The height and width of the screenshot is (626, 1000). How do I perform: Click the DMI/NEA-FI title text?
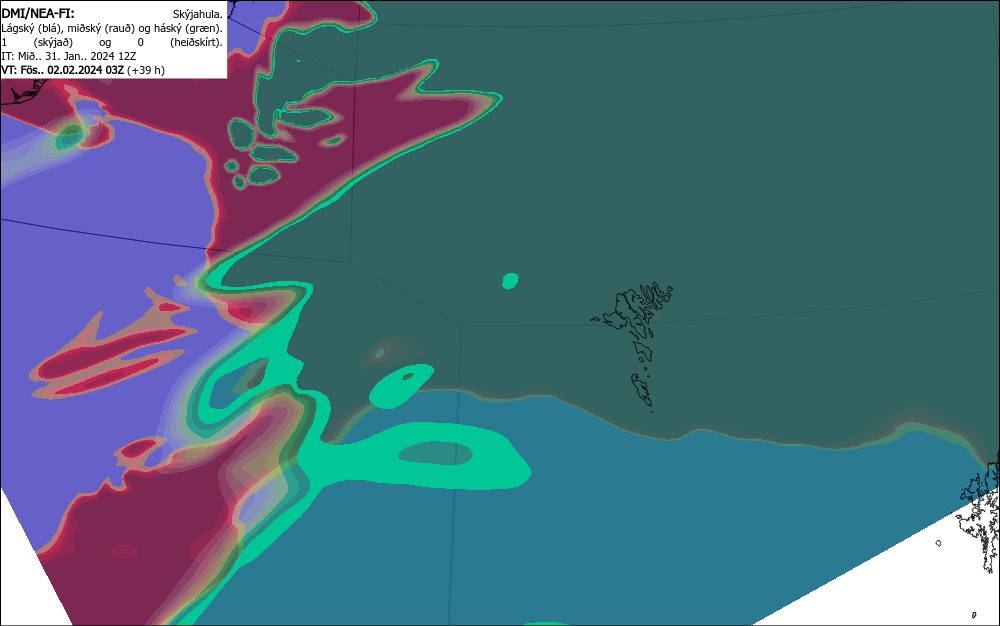[x=38, y=13]
